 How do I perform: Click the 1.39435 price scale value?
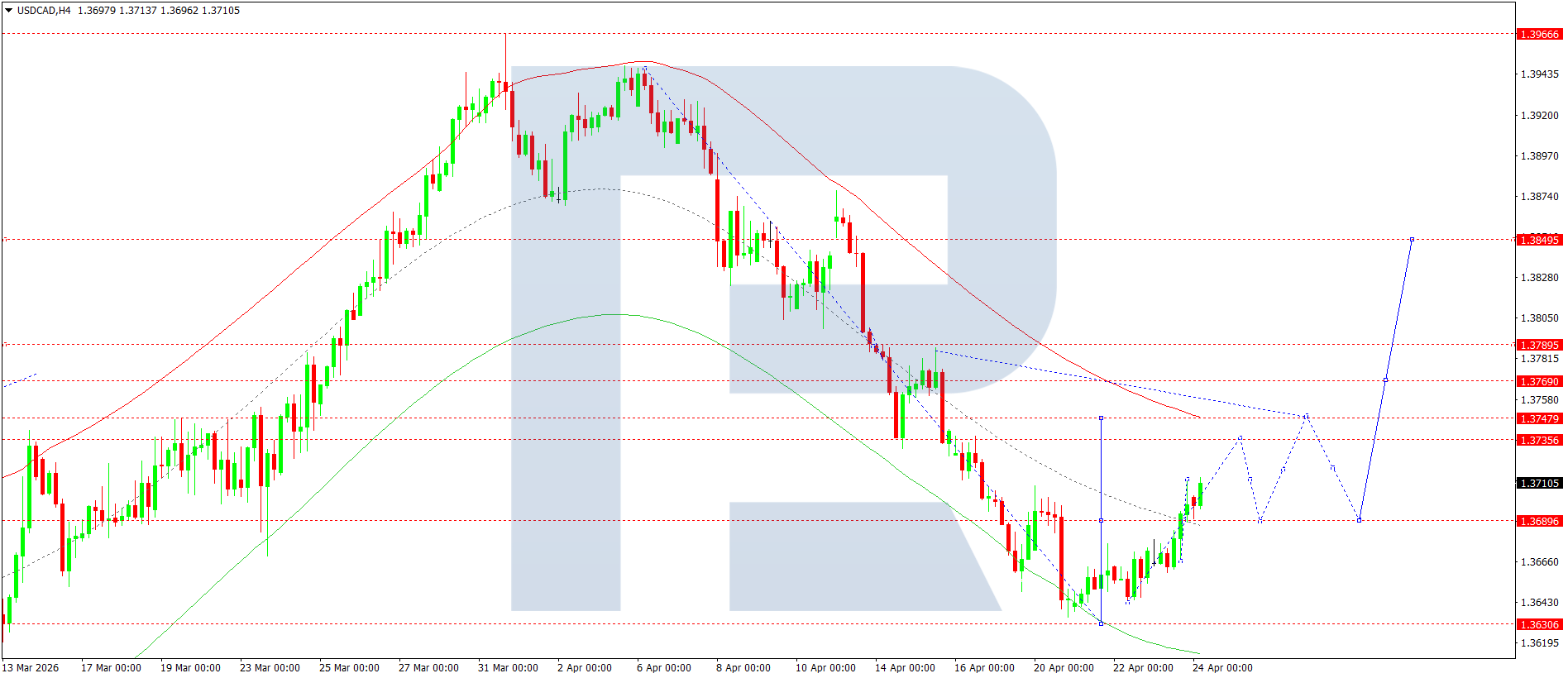coord(1539,74)
